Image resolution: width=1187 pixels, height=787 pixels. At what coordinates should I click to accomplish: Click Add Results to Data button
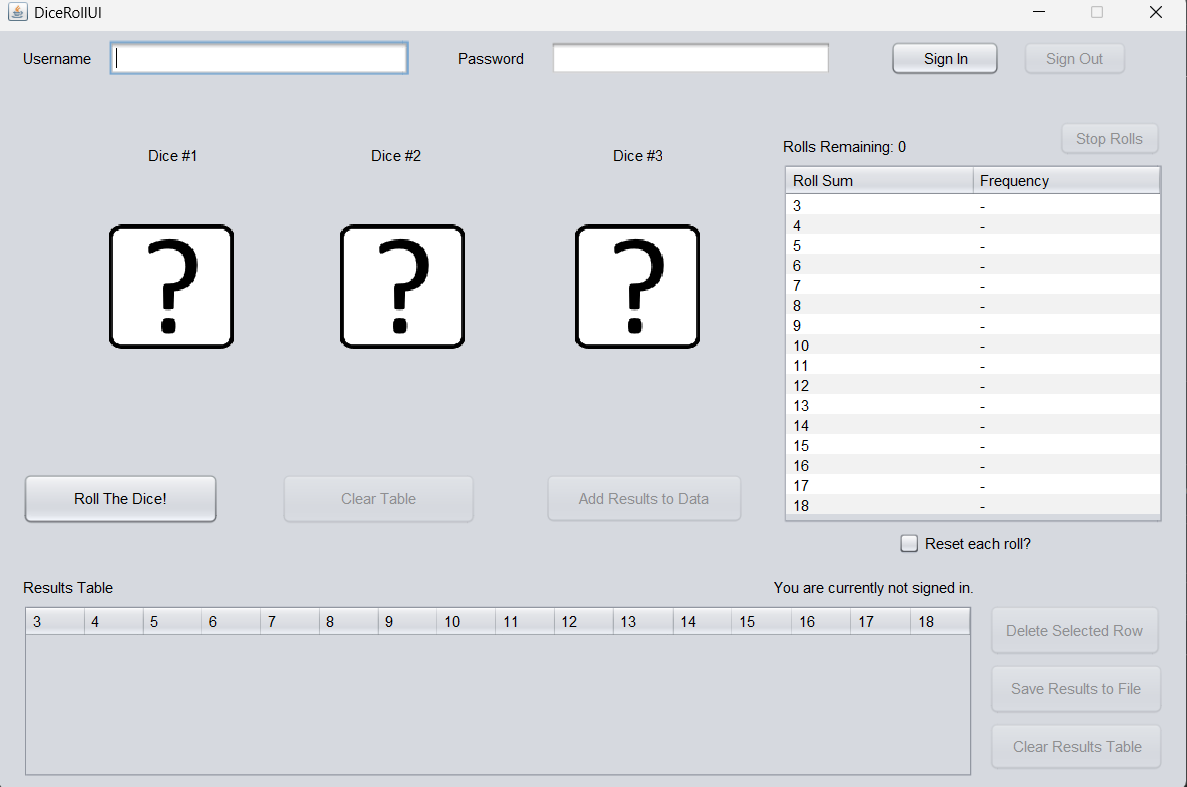pyautogui.click(x=644, y=499)
